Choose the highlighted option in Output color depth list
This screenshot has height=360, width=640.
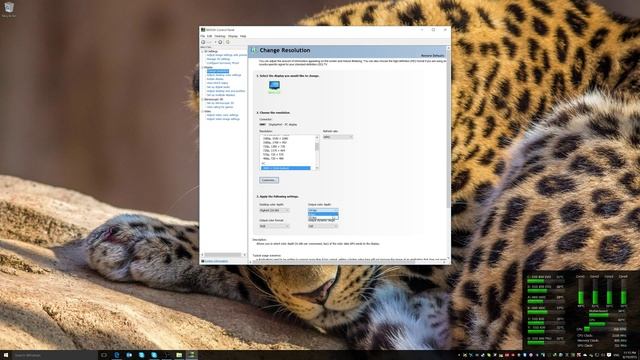coord(323,214)
